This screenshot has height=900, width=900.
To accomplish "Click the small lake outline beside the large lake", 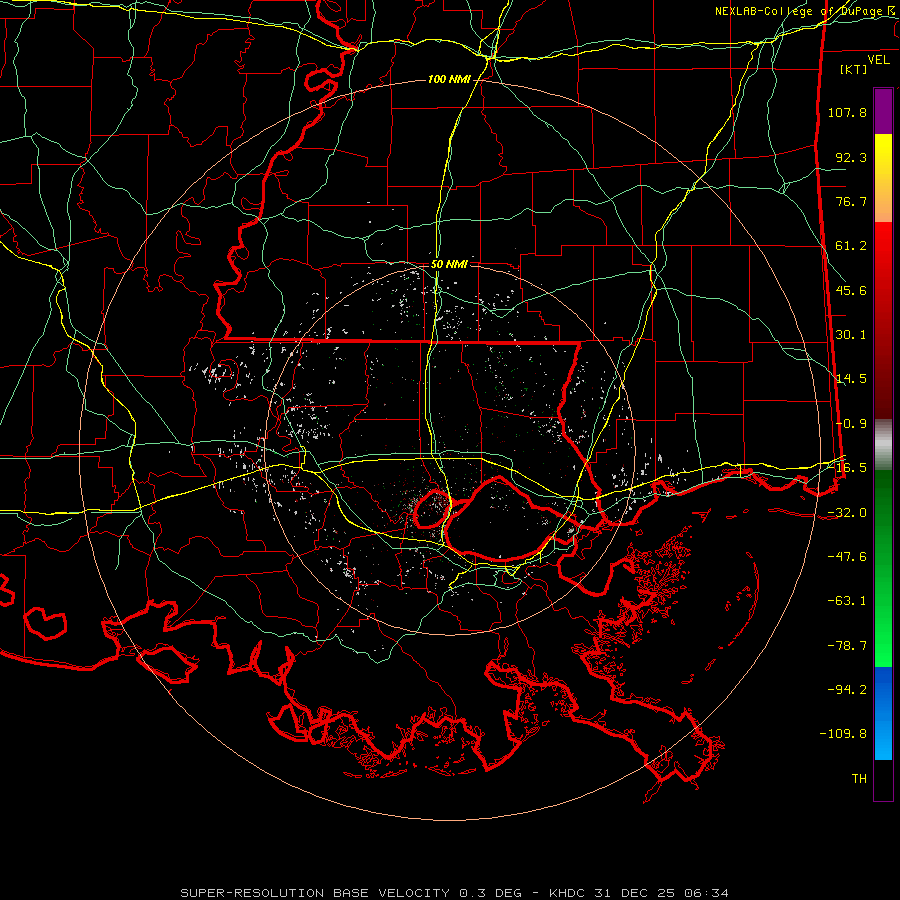I will [x=432, y=509].
